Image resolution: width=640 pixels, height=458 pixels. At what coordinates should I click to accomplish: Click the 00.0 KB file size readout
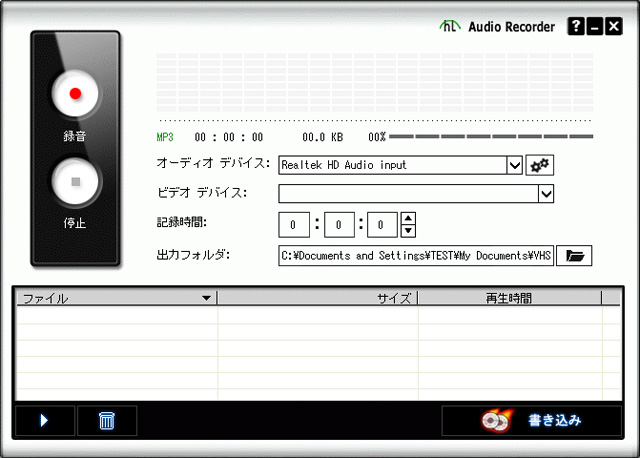click(322, 137)
